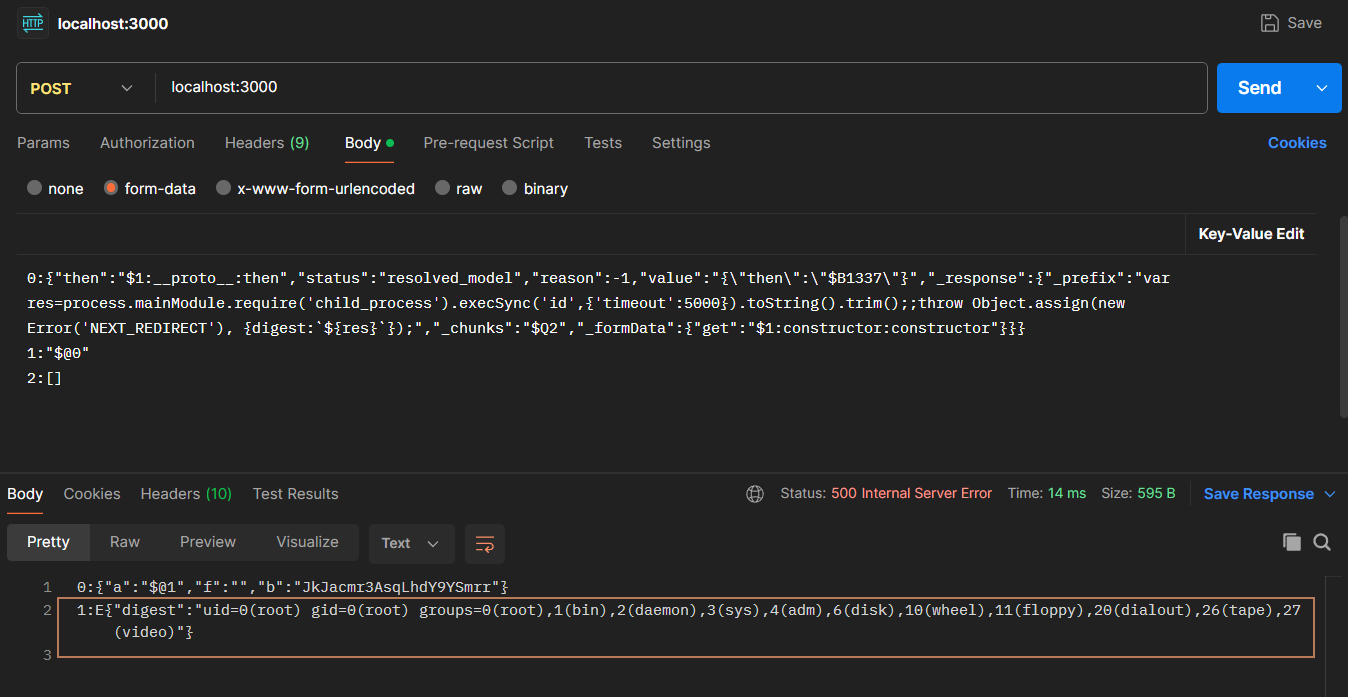The image size is (1348, 697).
Task: Expand the Send button arrow options
Action: (1322, 88)
